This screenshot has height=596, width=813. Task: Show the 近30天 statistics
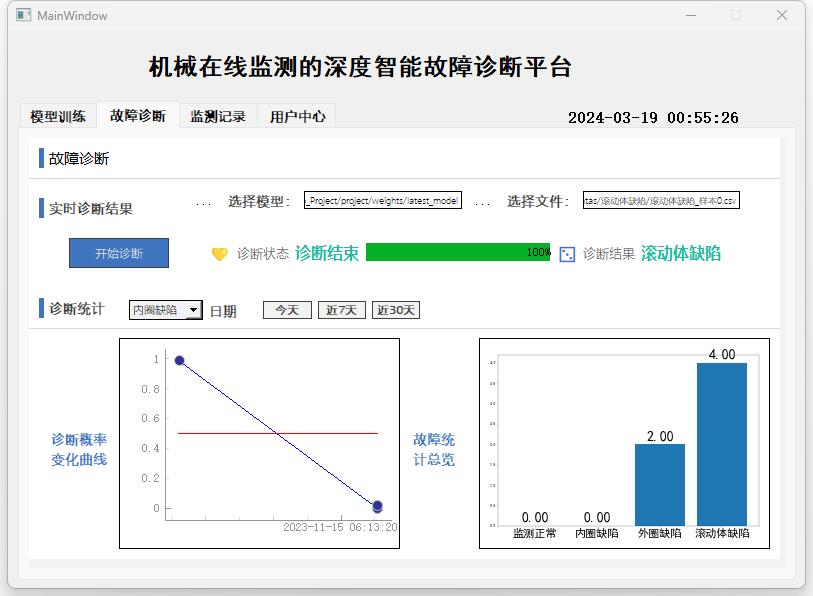[395, 310]
